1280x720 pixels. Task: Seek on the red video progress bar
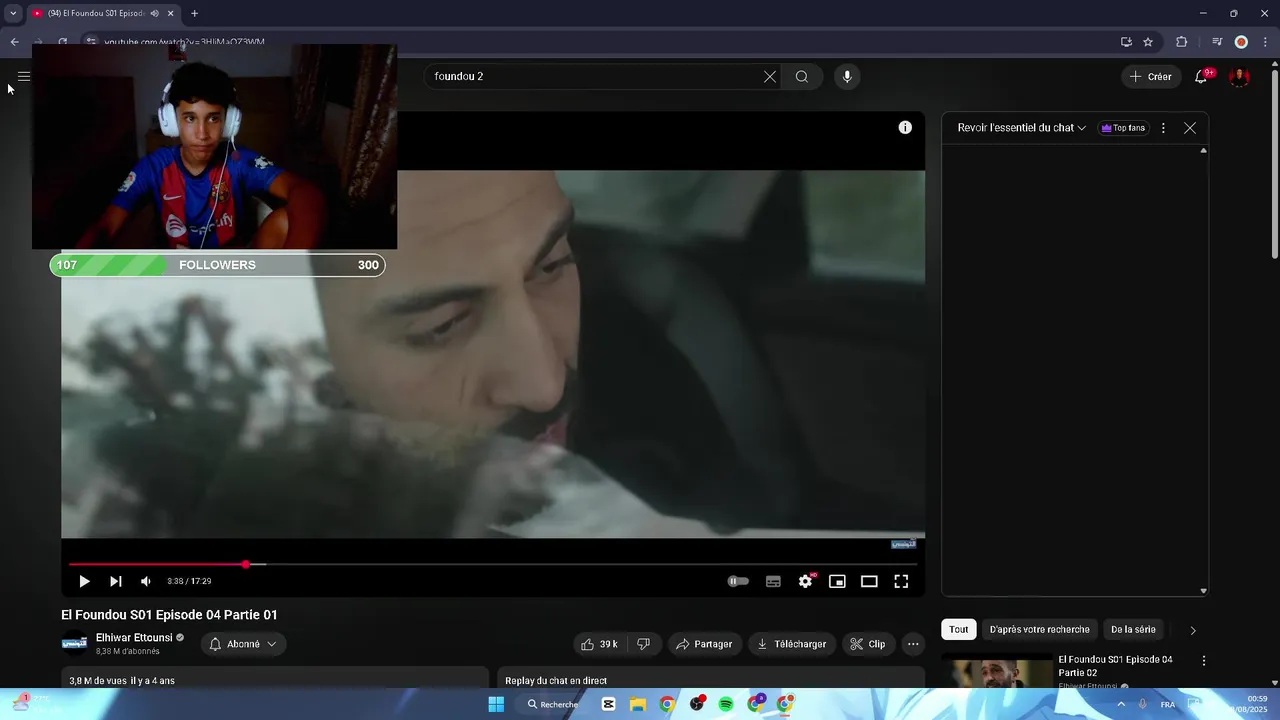point(493,564)
